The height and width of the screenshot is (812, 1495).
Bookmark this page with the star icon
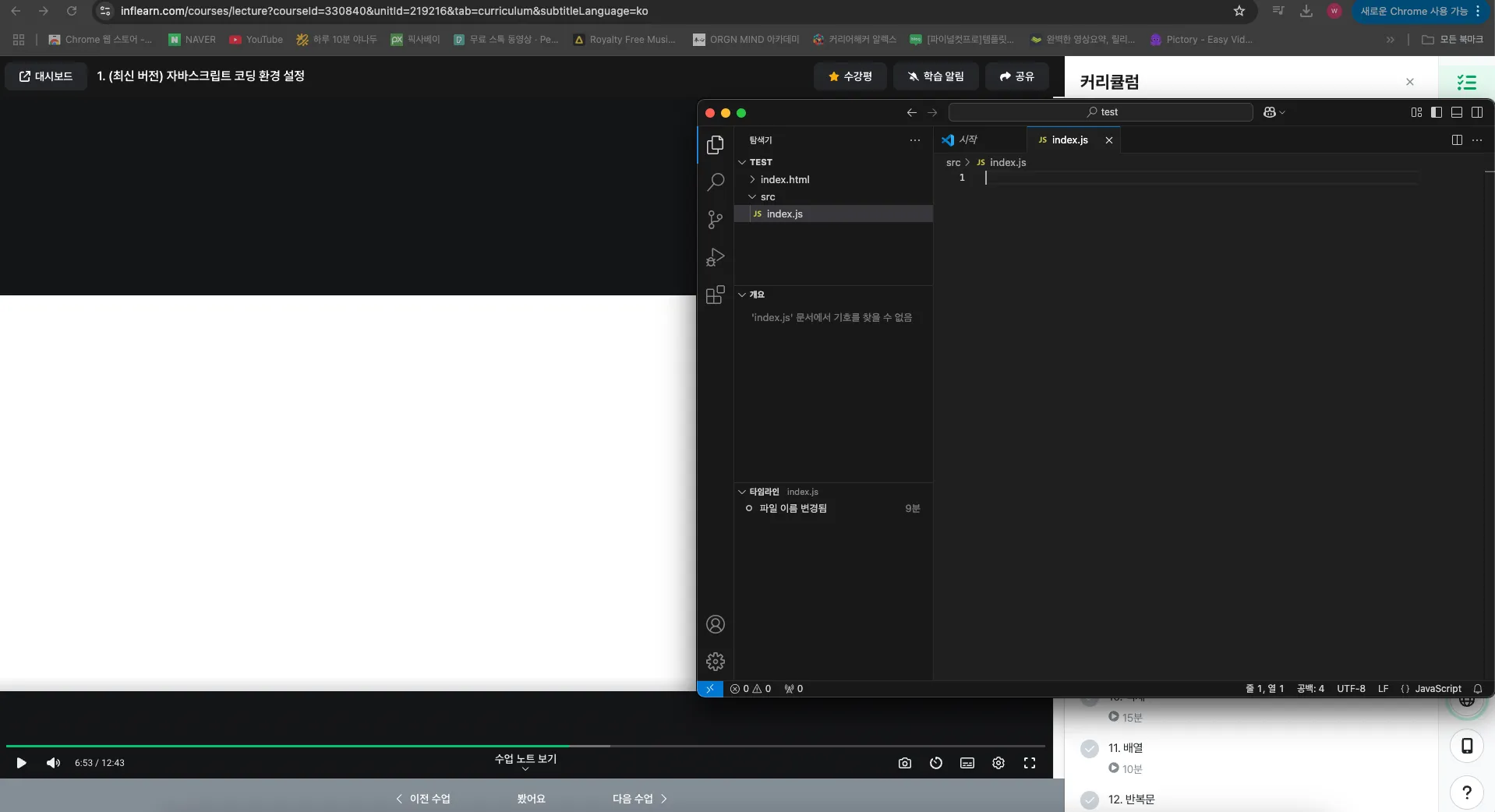click(1239, 11)
